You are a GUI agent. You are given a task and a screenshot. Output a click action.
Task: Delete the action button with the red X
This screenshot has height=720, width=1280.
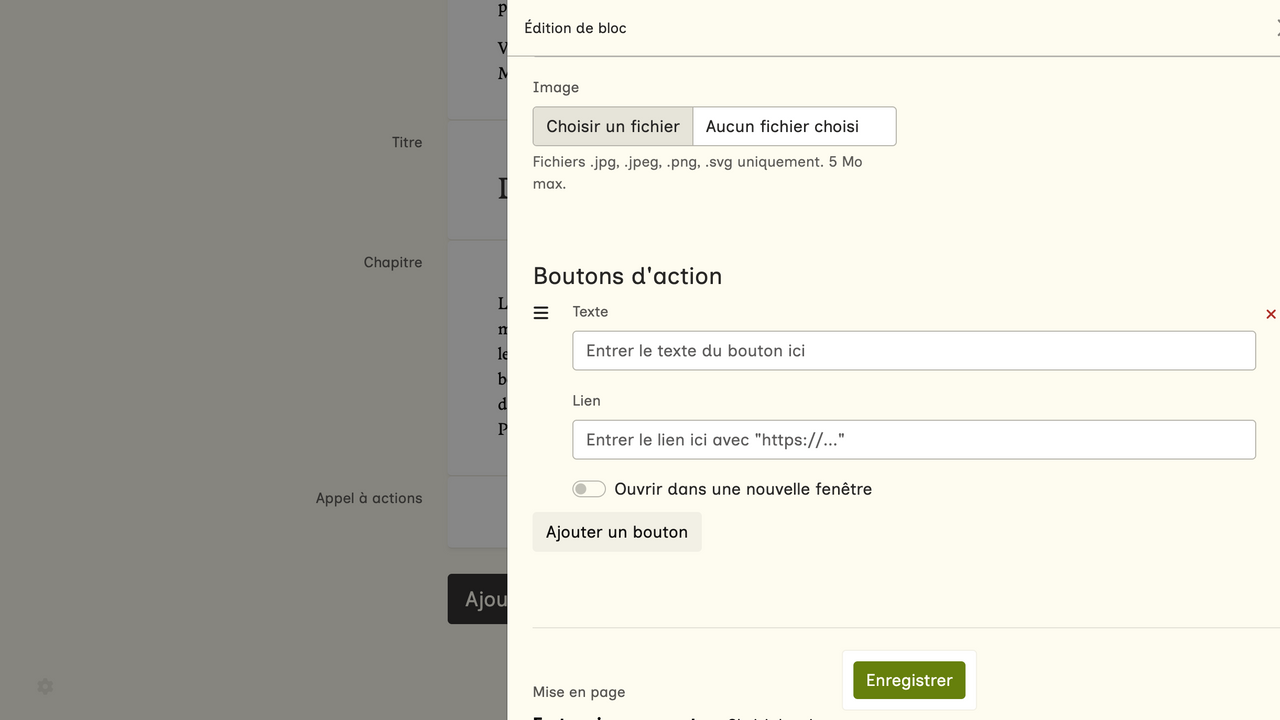point(1270,314)
